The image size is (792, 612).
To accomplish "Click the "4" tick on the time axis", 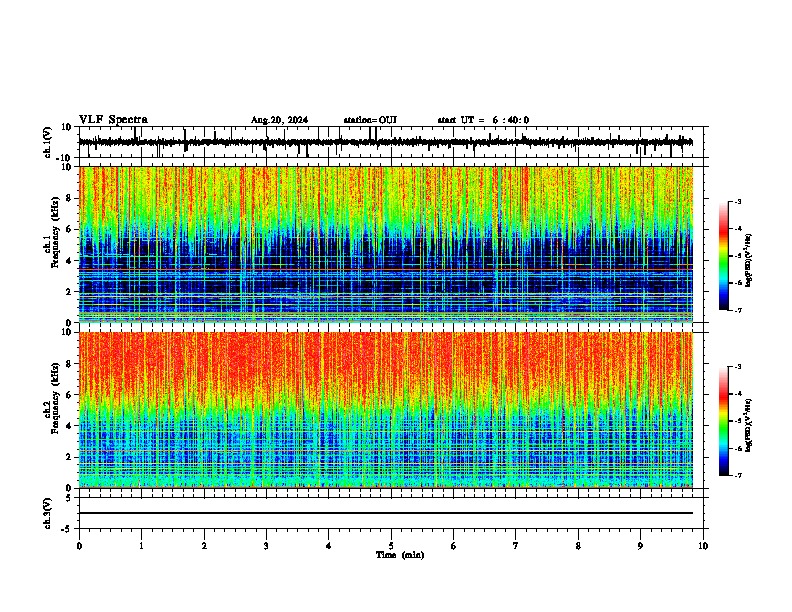I will coord(328,546).
